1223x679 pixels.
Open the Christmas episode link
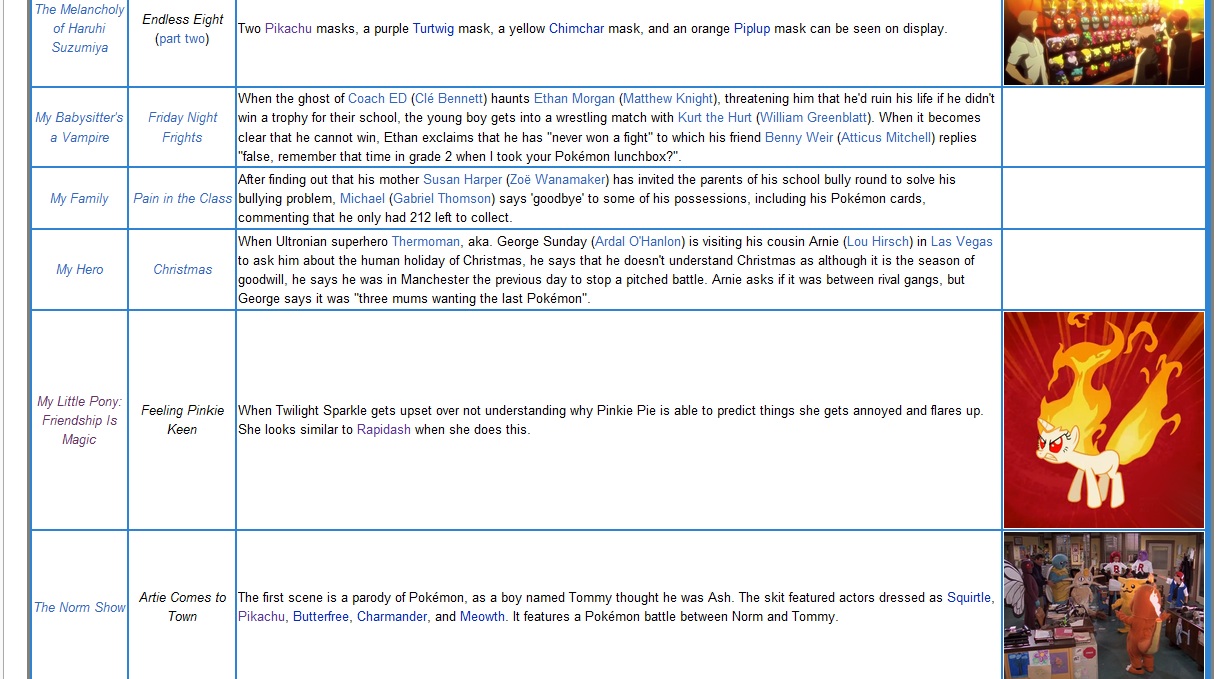(x=182, y=270)
